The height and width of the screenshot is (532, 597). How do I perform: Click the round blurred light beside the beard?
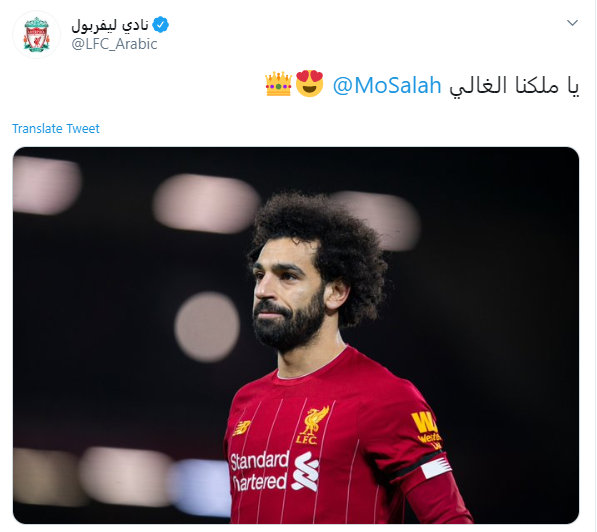click(207, 327)
